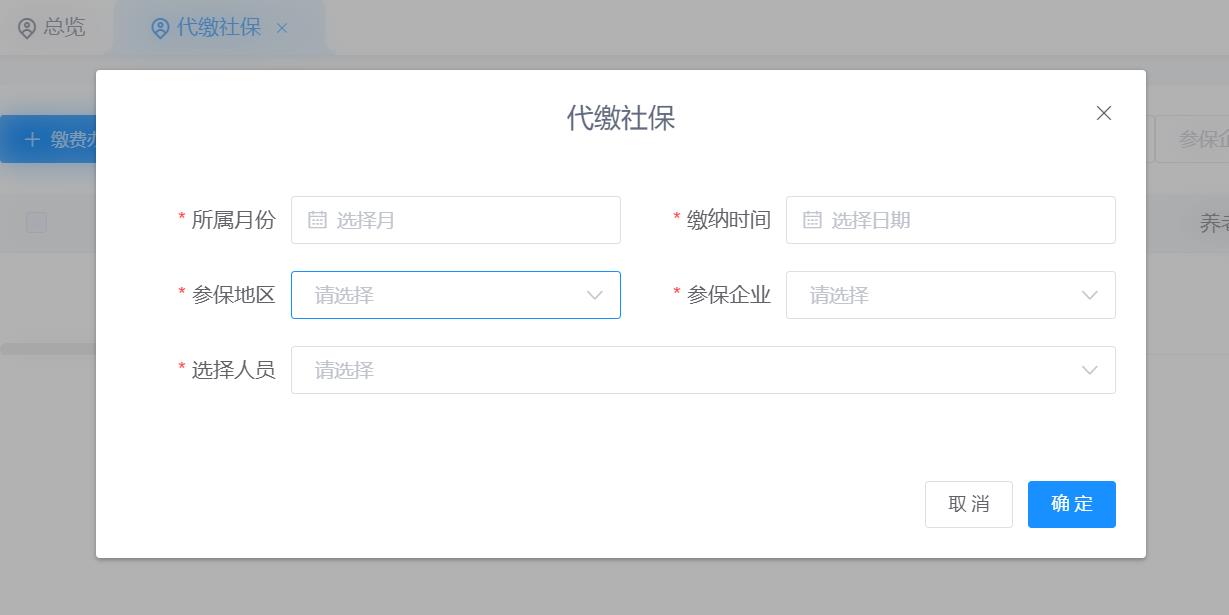The image size is (1229, 615).
Task: Cancel the dialog via 取消 button
Action: [967, 504]
